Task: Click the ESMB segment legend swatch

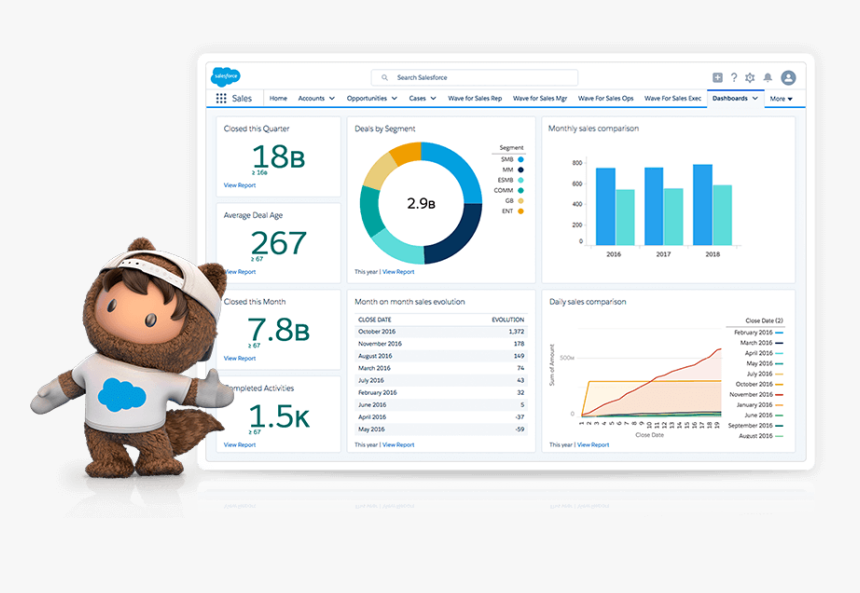Action: [520, 180]
